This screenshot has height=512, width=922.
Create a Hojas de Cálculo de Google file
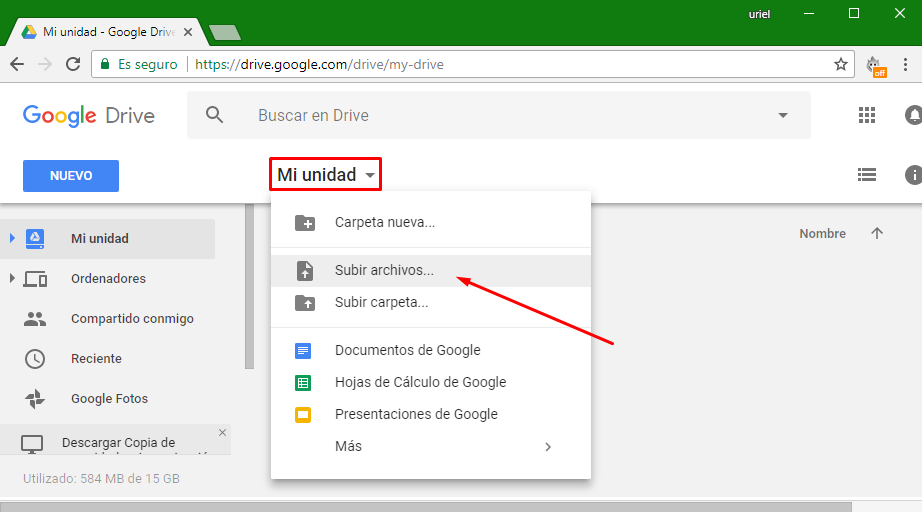click(431, 383)
